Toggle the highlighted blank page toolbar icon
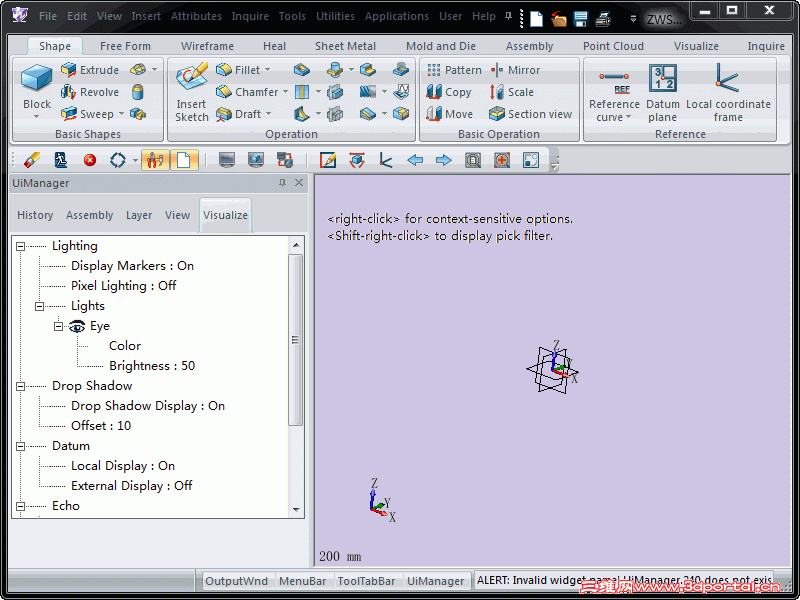 tap(184, 160)
